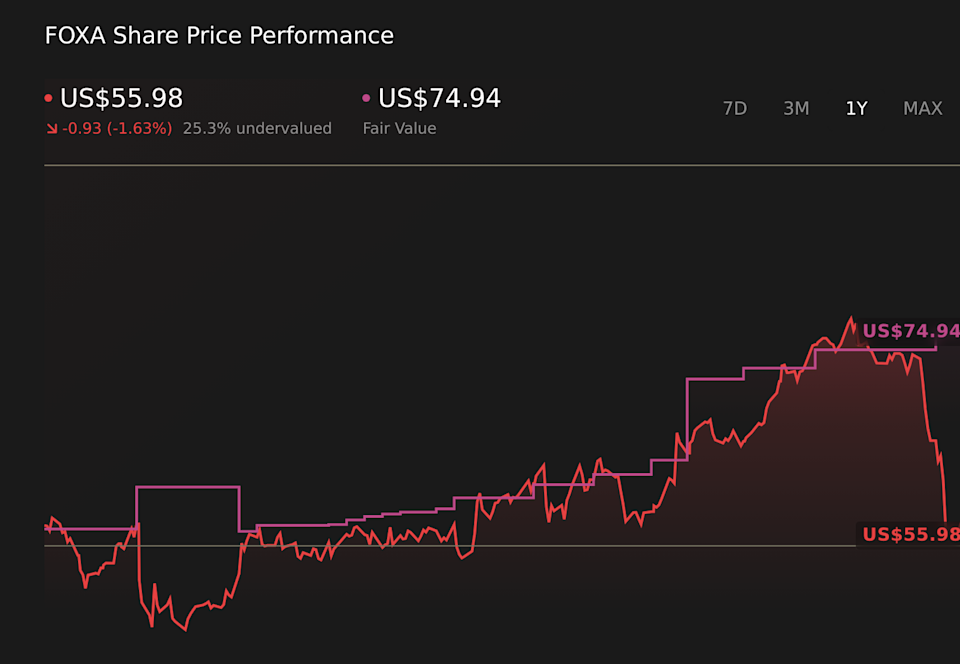Switch to the 3M time range
This screenshot has height=664, width=960.
[x=796, y=108]
